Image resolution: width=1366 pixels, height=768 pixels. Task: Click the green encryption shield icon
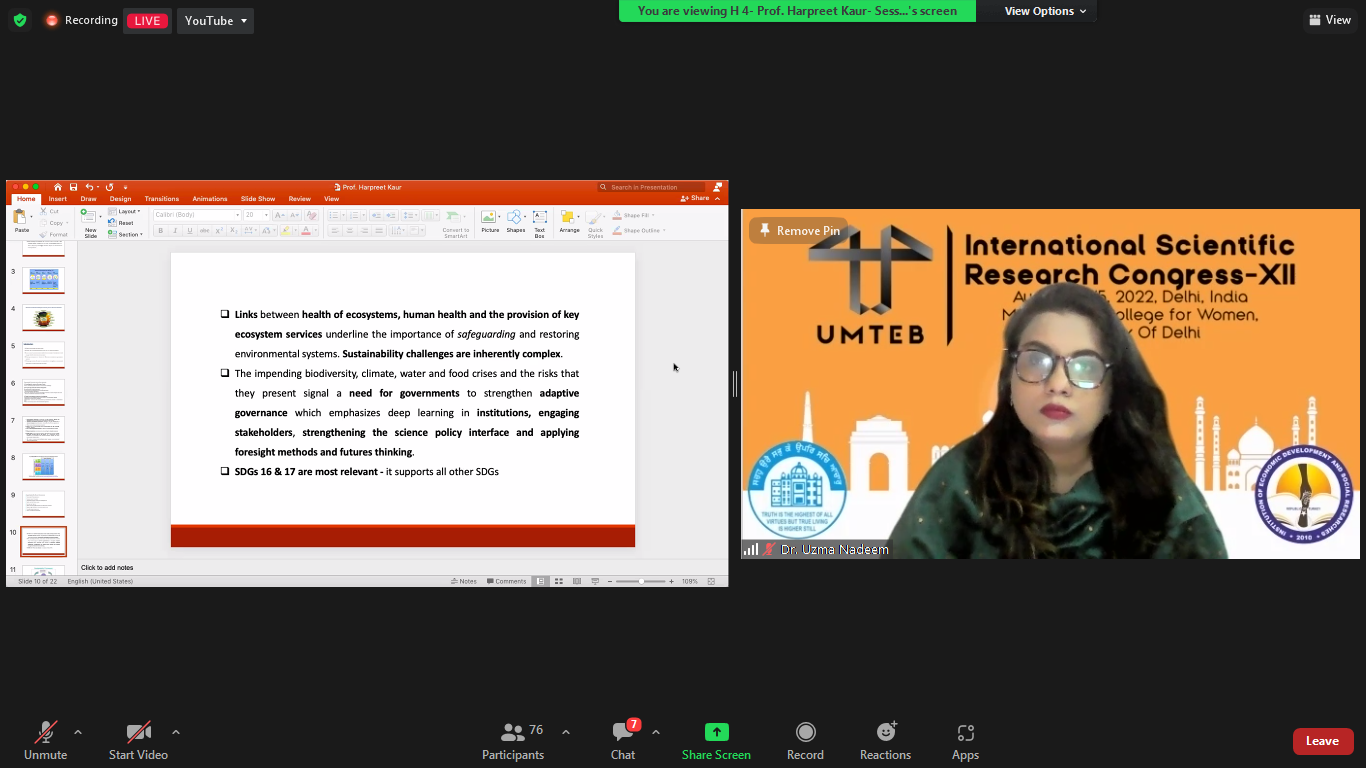[20, 20]
